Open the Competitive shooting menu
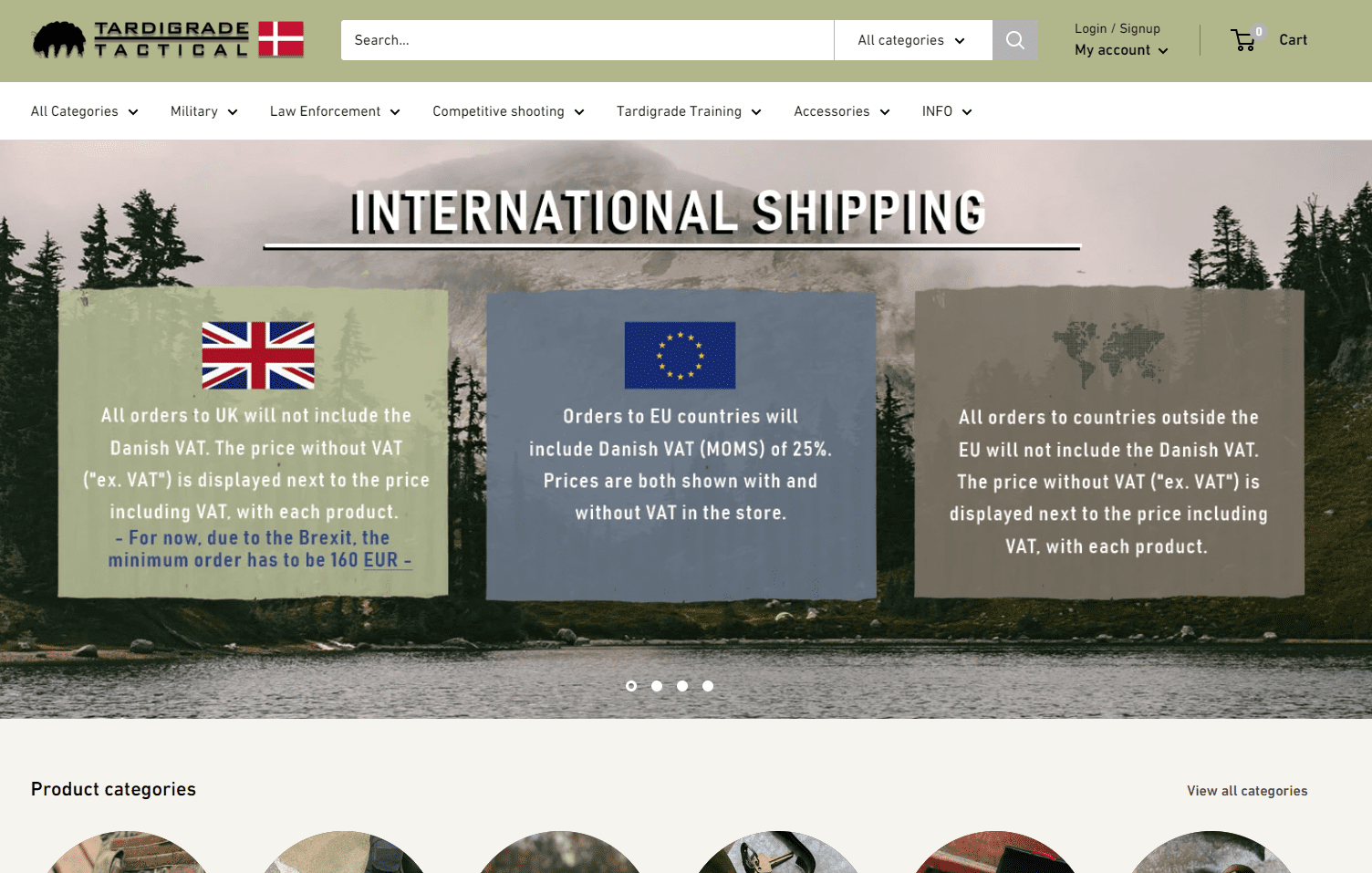Image resolution: width=1372 pixels, height=873 pixels. tap(508, 111)
